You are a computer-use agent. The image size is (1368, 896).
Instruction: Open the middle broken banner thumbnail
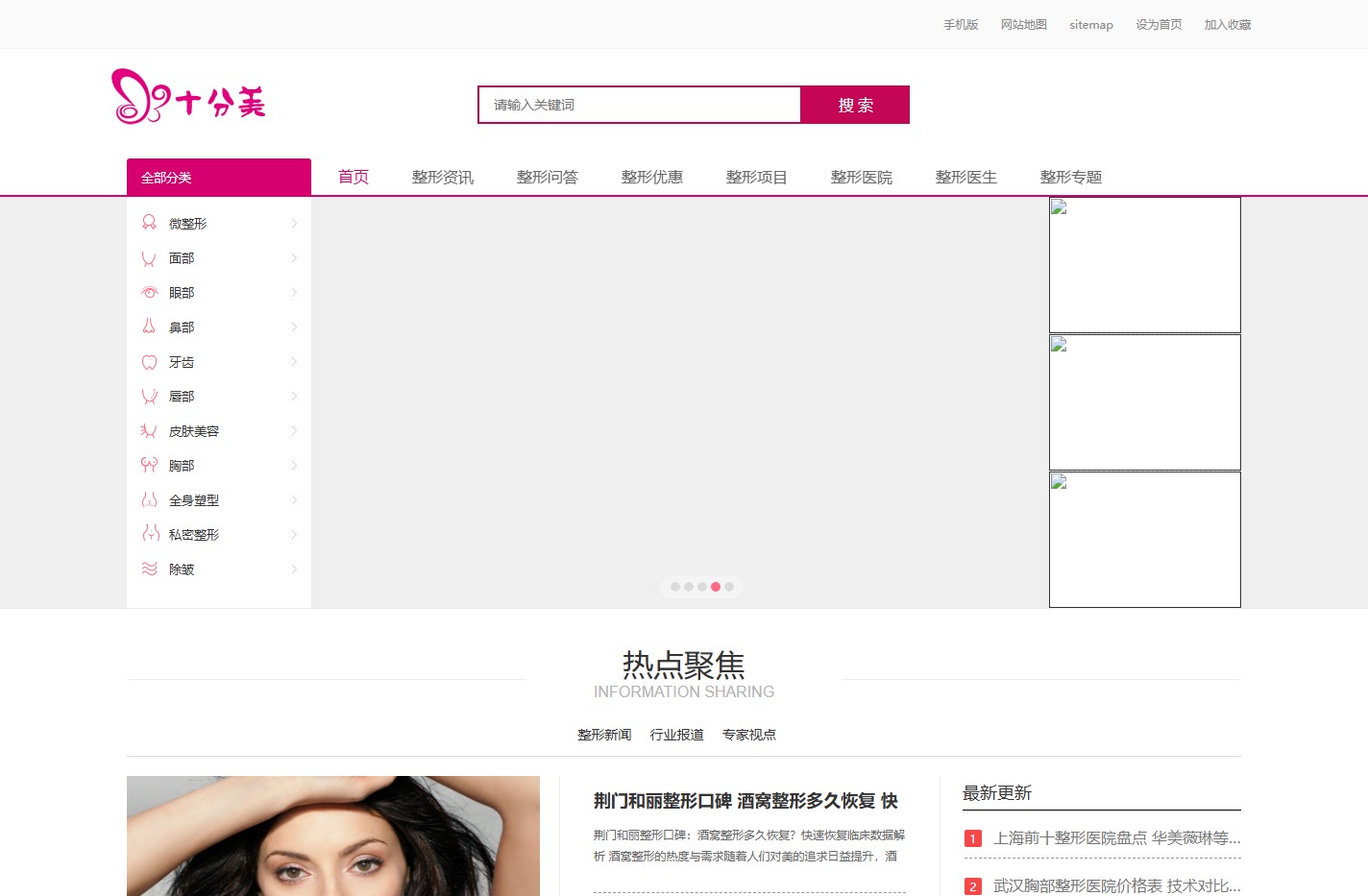pyautogui.click(x=1145, y=402)
